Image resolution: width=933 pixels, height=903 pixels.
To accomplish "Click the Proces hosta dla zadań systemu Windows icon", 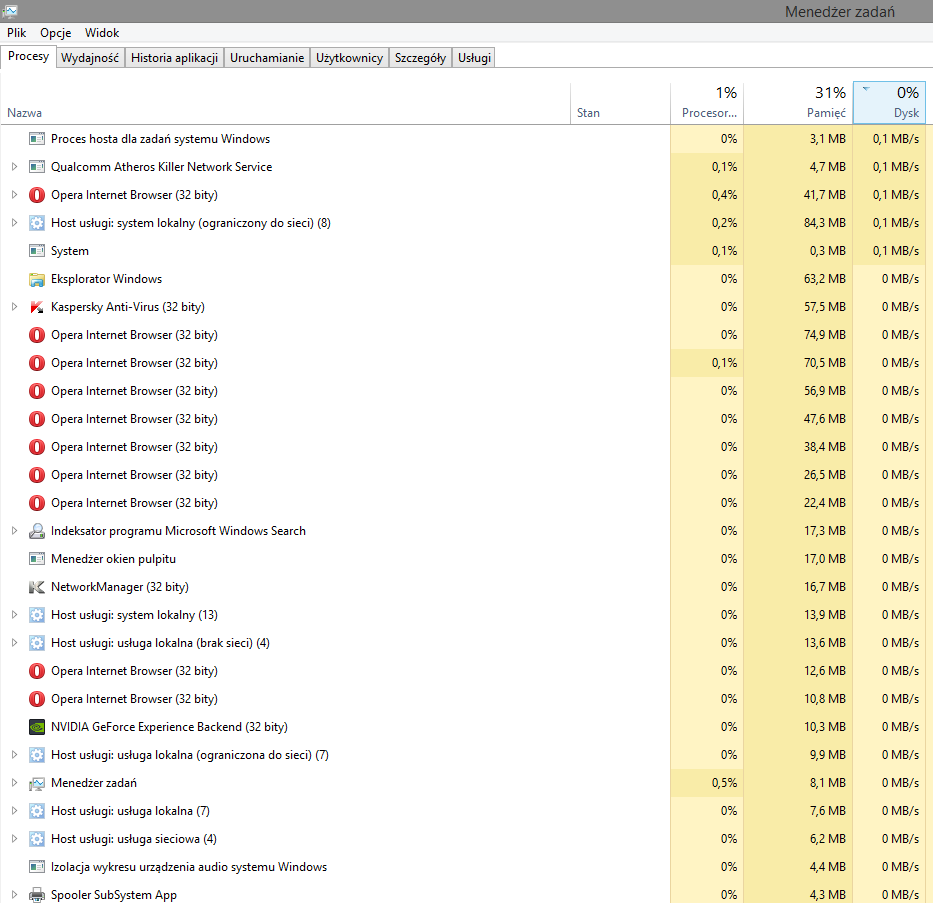I will pyautogui.click(x=37, y=139).
